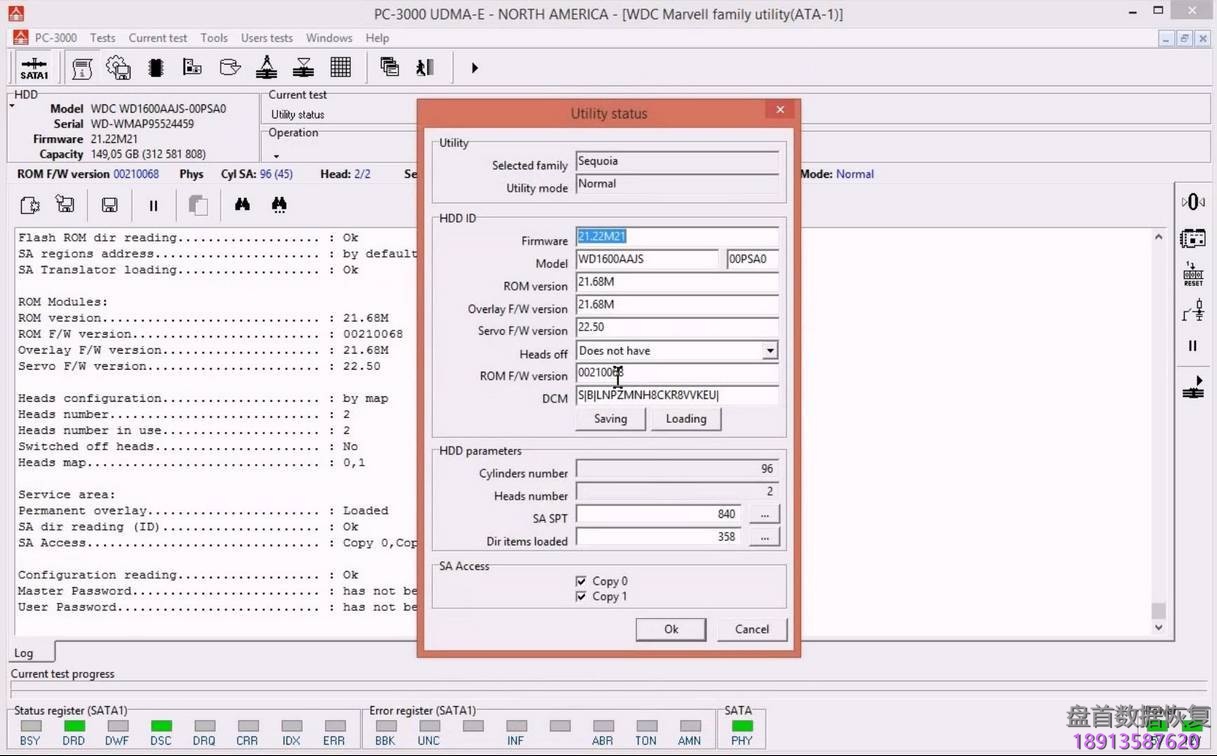The height and width of the screenshot is (756, 1217).
Task: Click the RESET icon in right sidebar
Action: (x=1192, y=271)
